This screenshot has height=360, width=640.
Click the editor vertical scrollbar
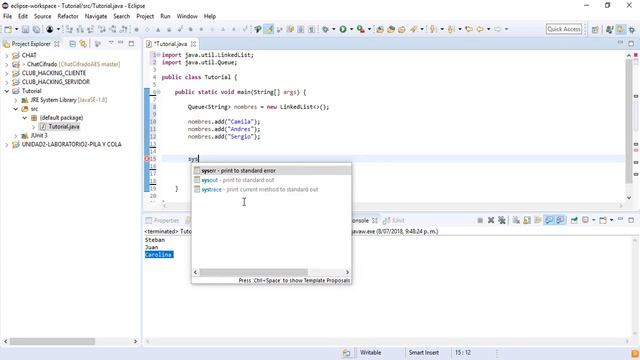[629, 122]
